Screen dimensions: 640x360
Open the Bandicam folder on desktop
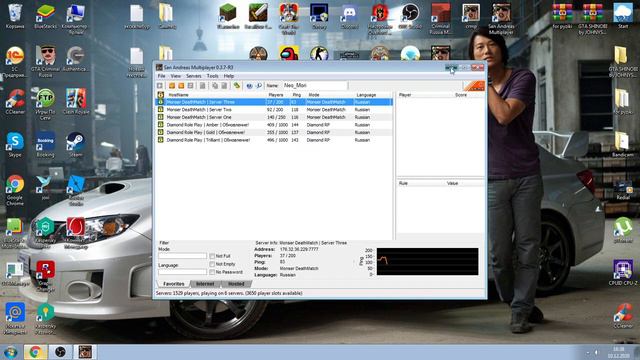click(622, 144)
